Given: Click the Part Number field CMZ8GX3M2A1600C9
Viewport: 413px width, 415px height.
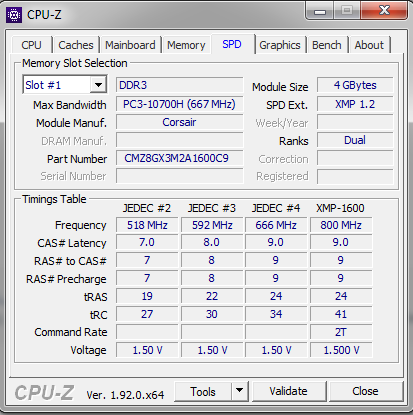Looking at the screenshot, I should click(x=179, y=158).
